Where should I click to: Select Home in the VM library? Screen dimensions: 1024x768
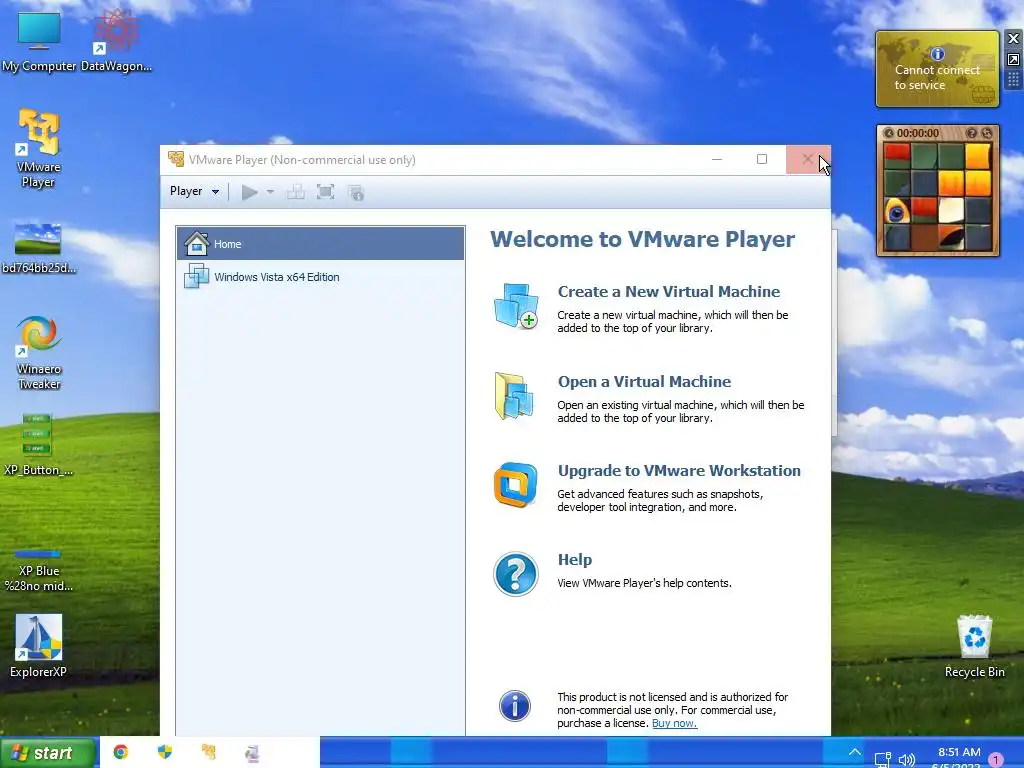pos(320,244)
